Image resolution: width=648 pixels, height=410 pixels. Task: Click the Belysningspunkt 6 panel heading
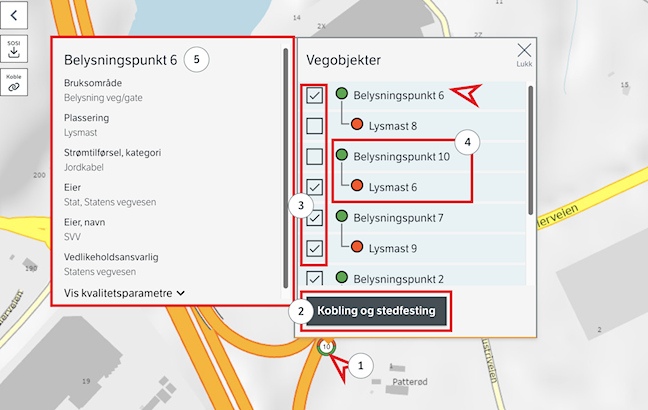pyautogui.click(x=120, y=60)
